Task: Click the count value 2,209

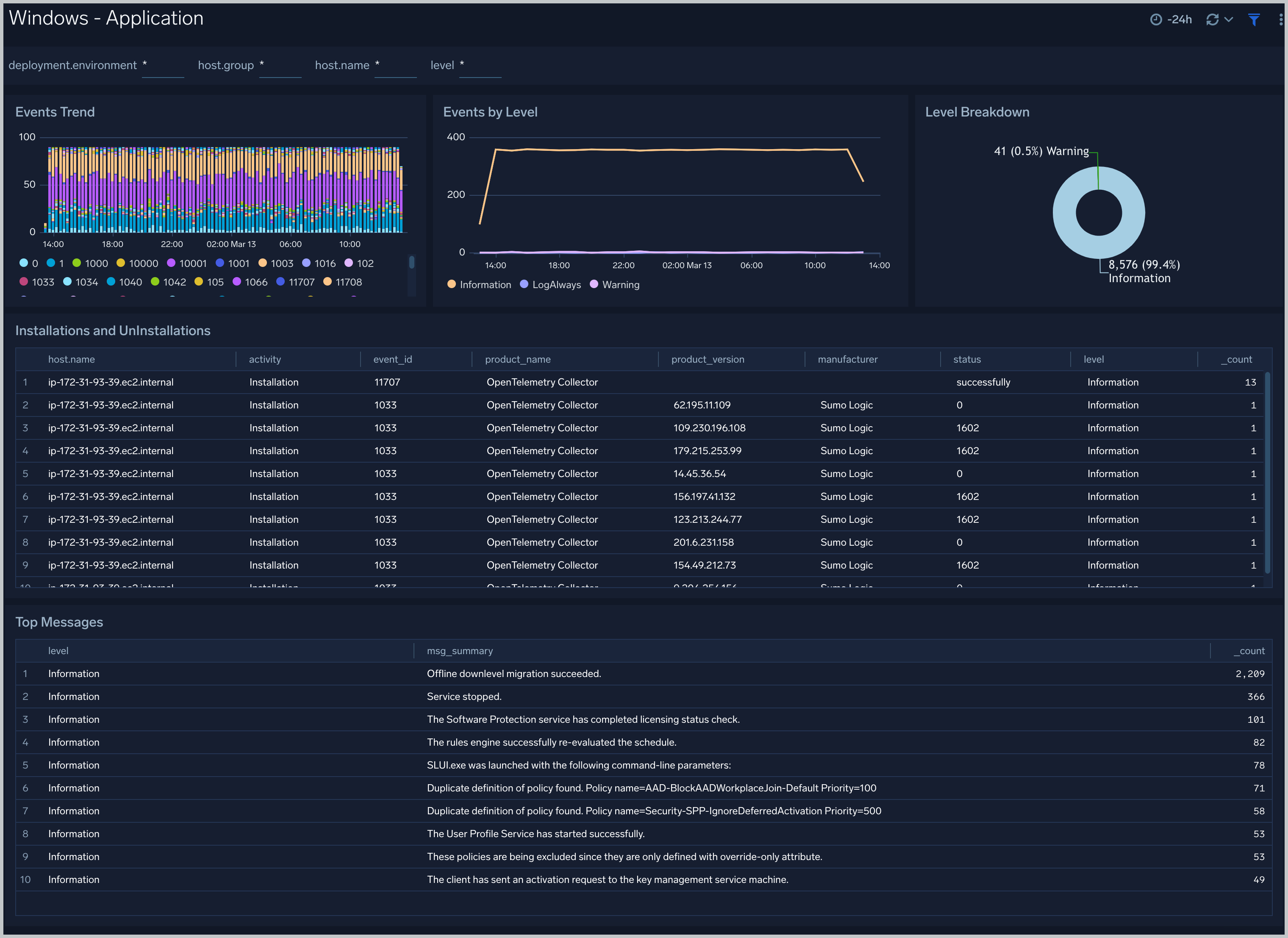Action: click(x=1250, y=674)
